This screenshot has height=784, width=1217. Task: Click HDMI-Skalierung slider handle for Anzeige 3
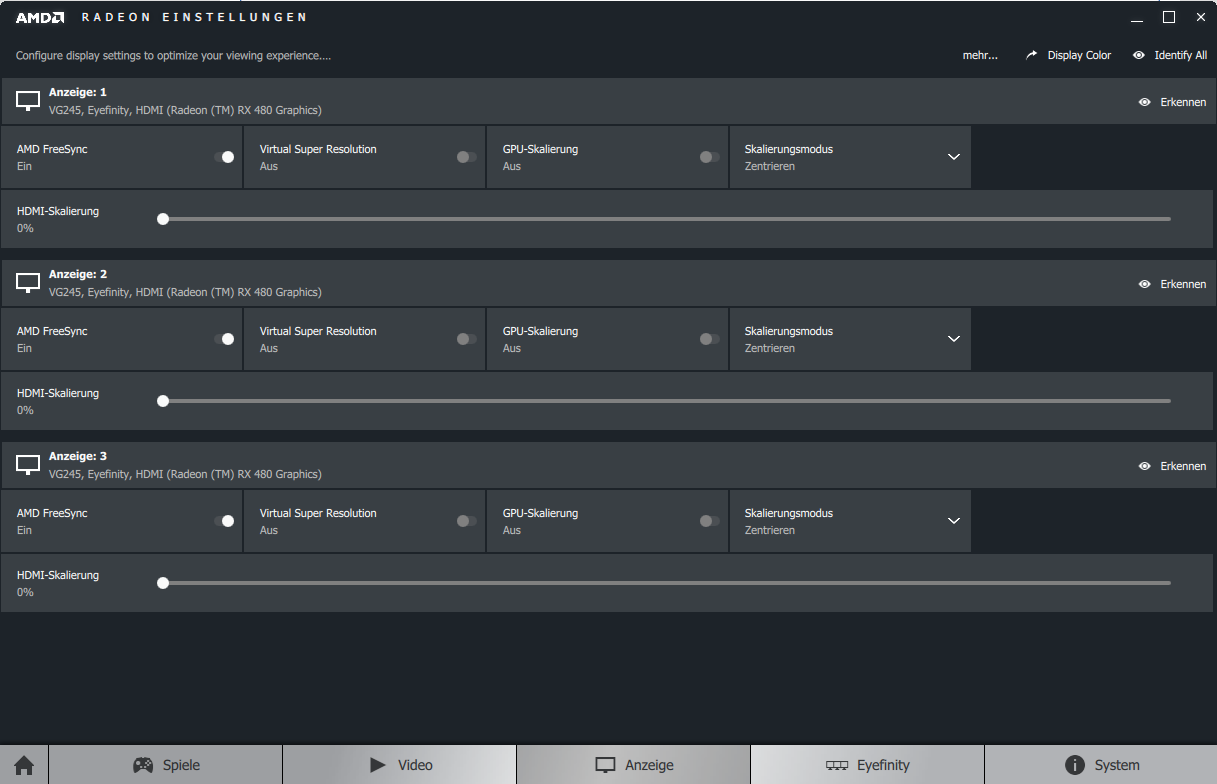(x=163, y=583)
